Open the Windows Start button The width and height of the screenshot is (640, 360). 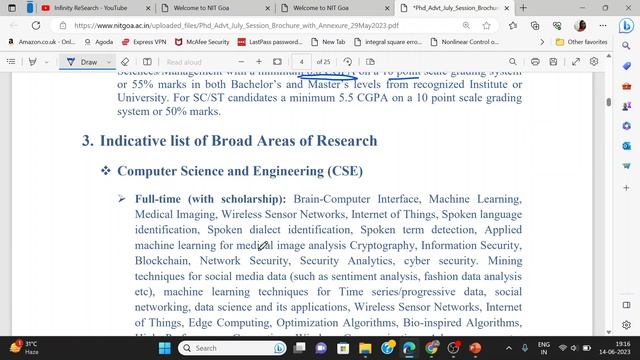pos(165,348)
